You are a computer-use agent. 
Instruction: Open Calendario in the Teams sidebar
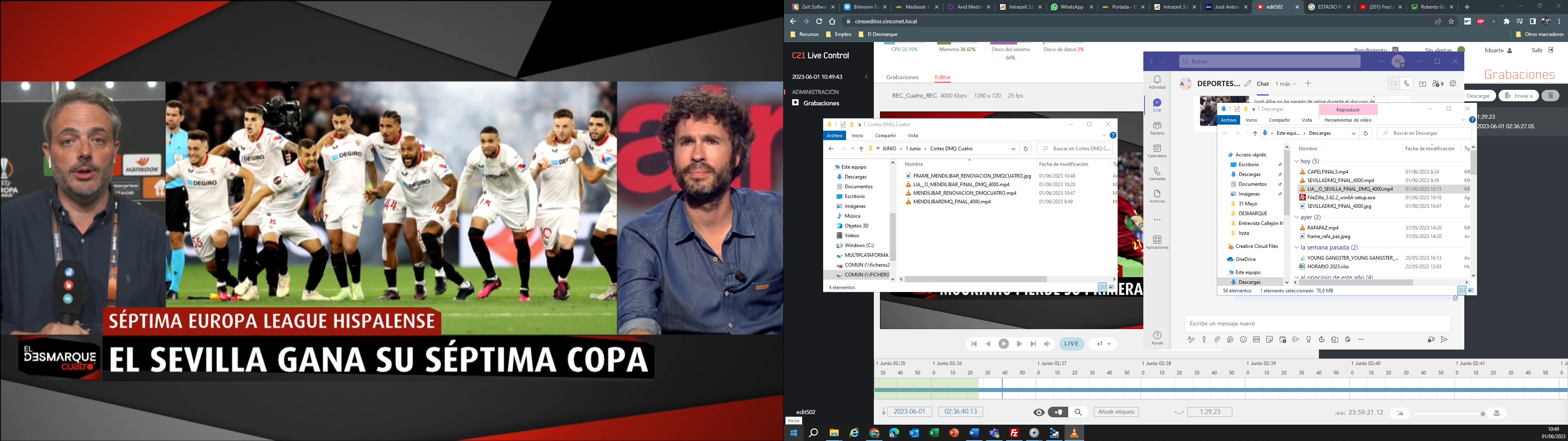(x=1157, y=151)
